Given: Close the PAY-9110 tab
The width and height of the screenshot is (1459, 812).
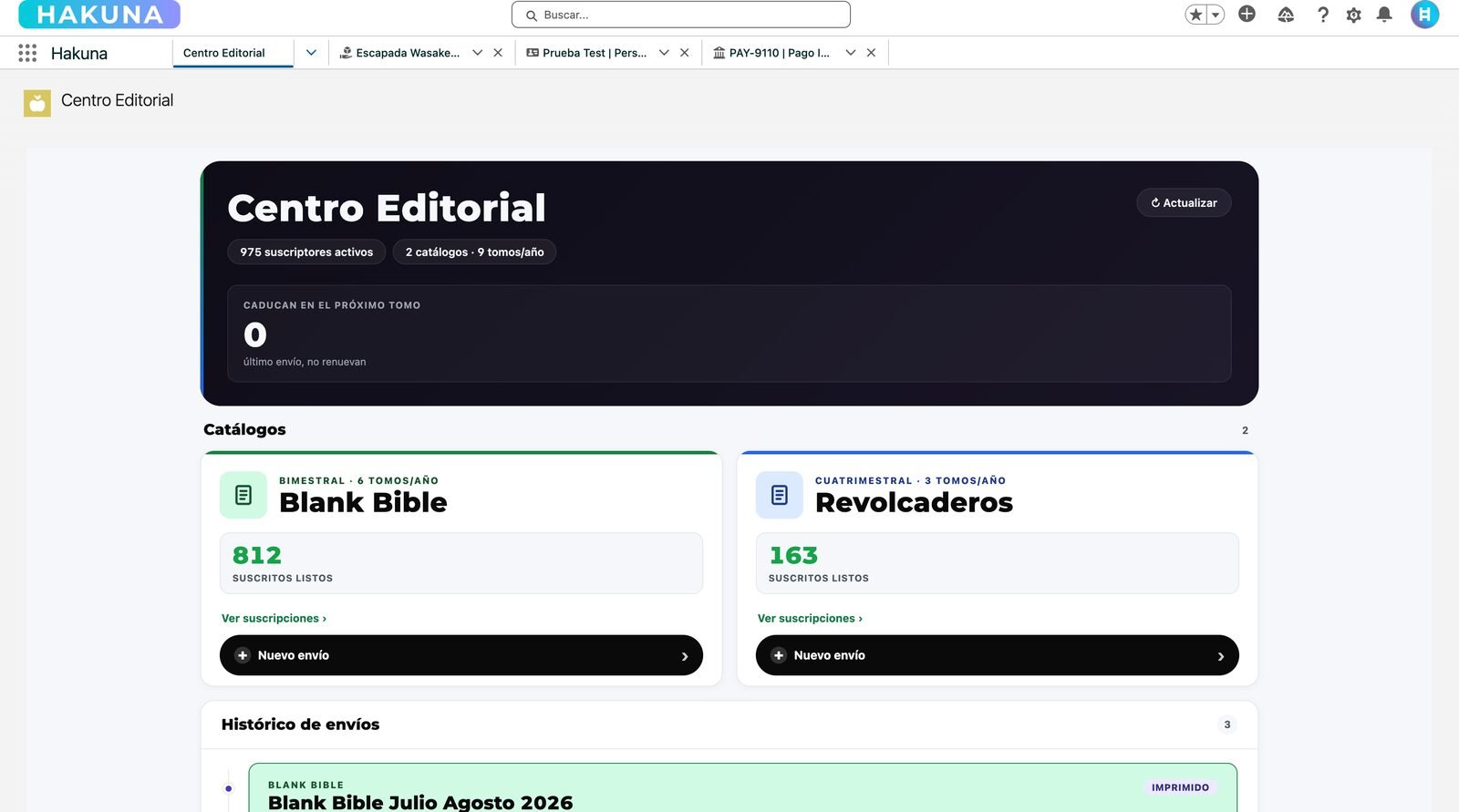Looking at the screenshot, I should click(x=871, y=53).
